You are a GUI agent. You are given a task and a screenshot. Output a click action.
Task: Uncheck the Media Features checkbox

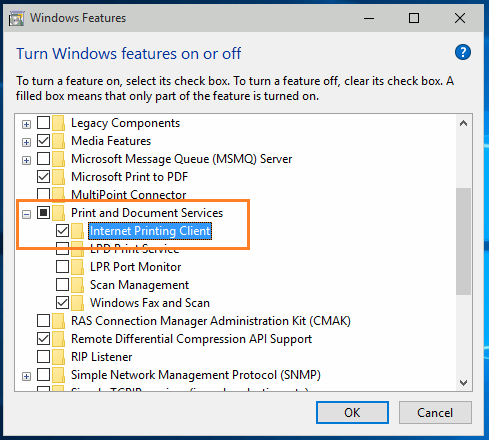coord(43,140)
